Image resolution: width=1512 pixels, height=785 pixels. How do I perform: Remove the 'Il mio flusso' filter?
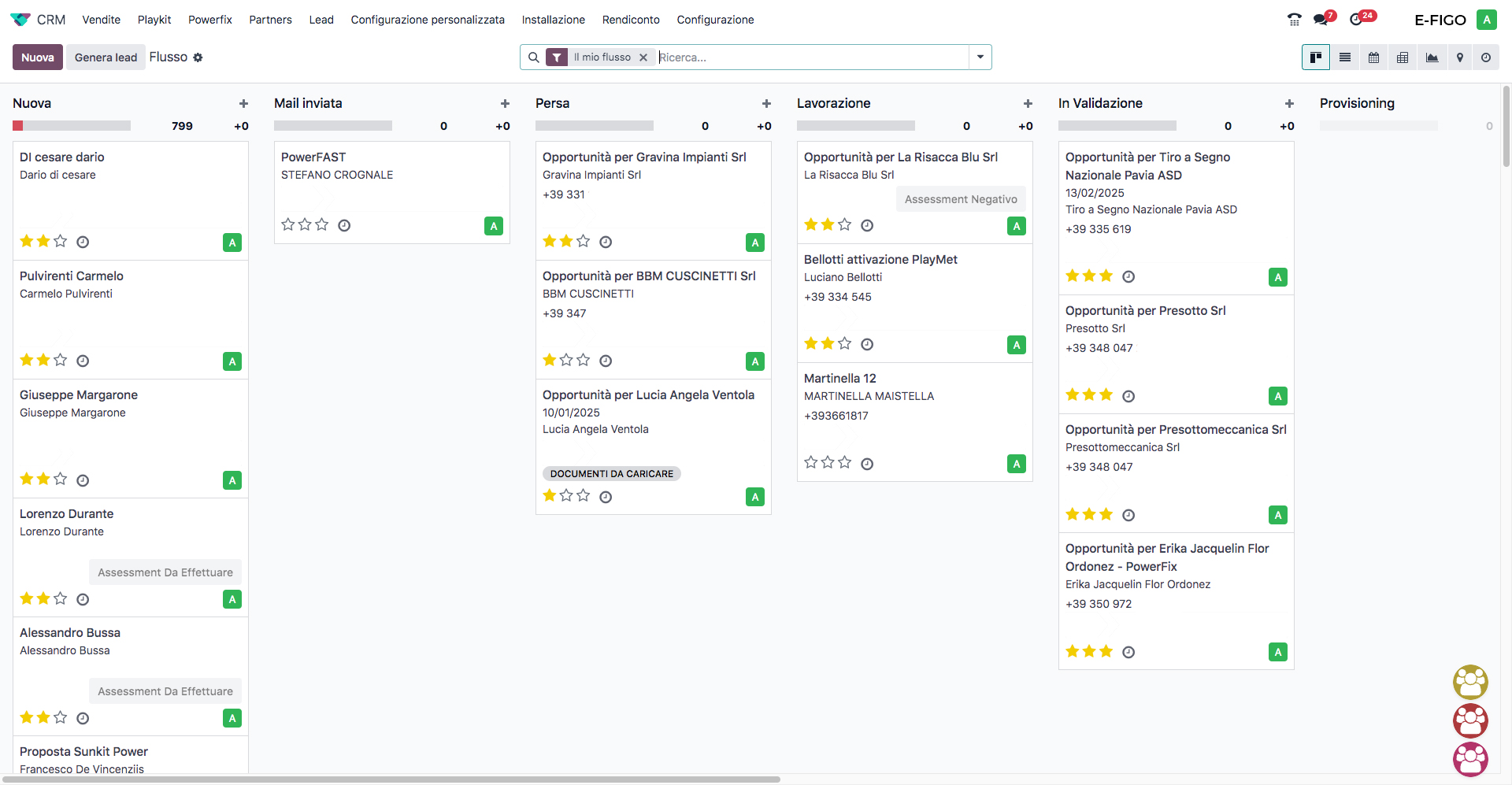[x=643, y=57]
